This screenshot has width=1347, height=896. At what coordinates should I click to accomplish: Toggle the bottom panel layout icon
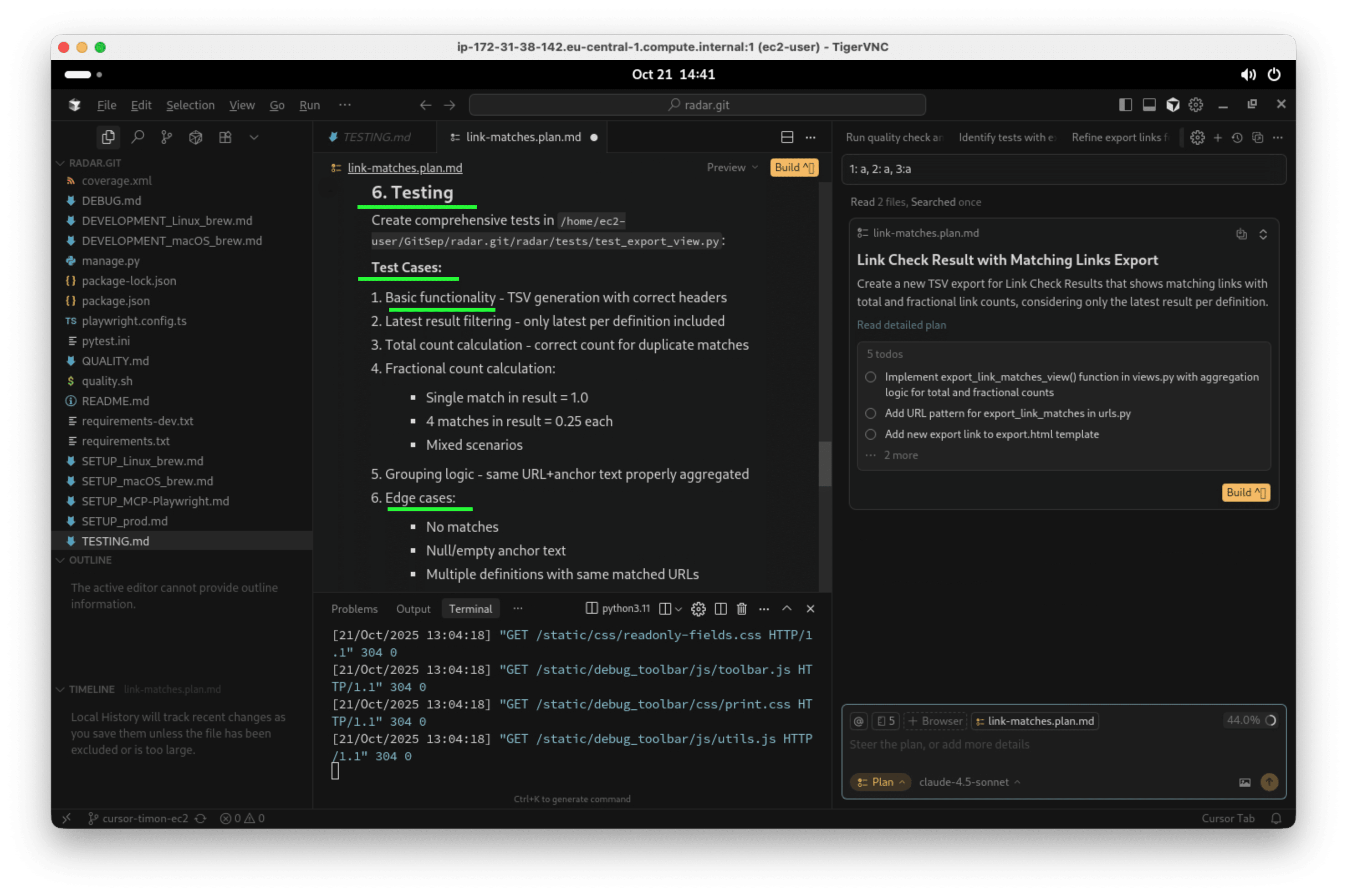[x=1149, y=105]
